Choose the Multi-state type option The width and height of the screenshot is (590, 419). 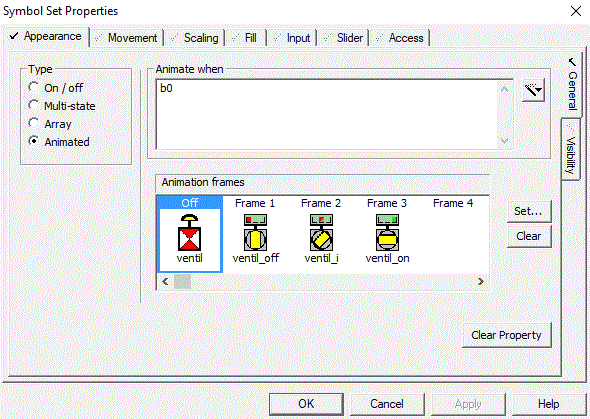point(33,105)
